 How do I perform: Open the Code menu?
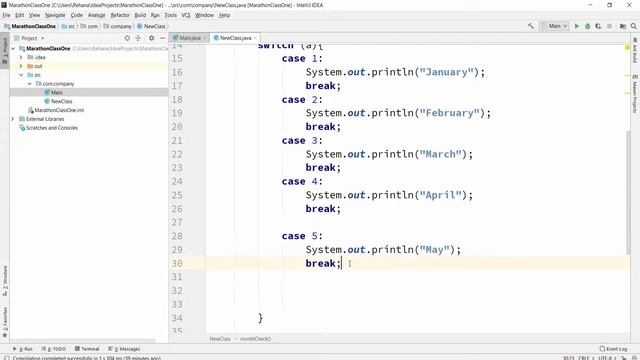(76, 15)
